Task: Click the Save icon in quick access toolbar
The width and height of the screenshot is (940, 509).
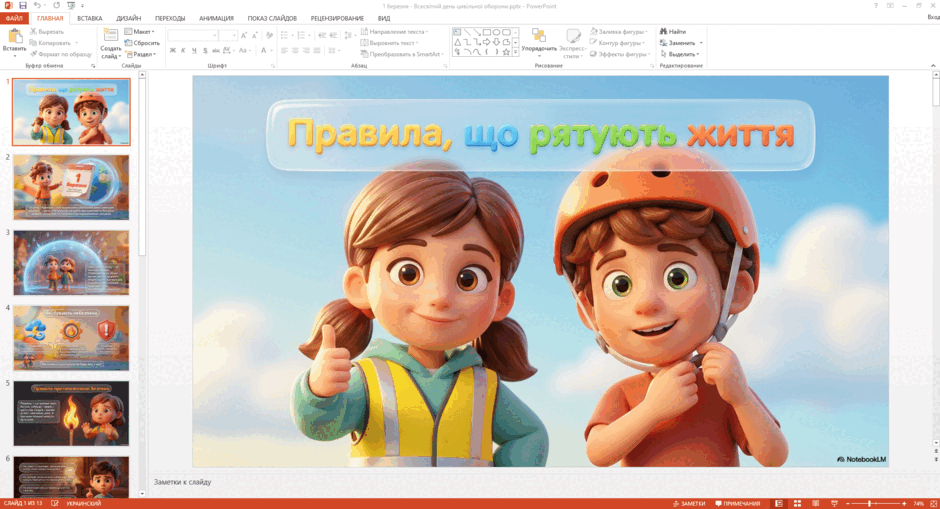Action: 23,5
